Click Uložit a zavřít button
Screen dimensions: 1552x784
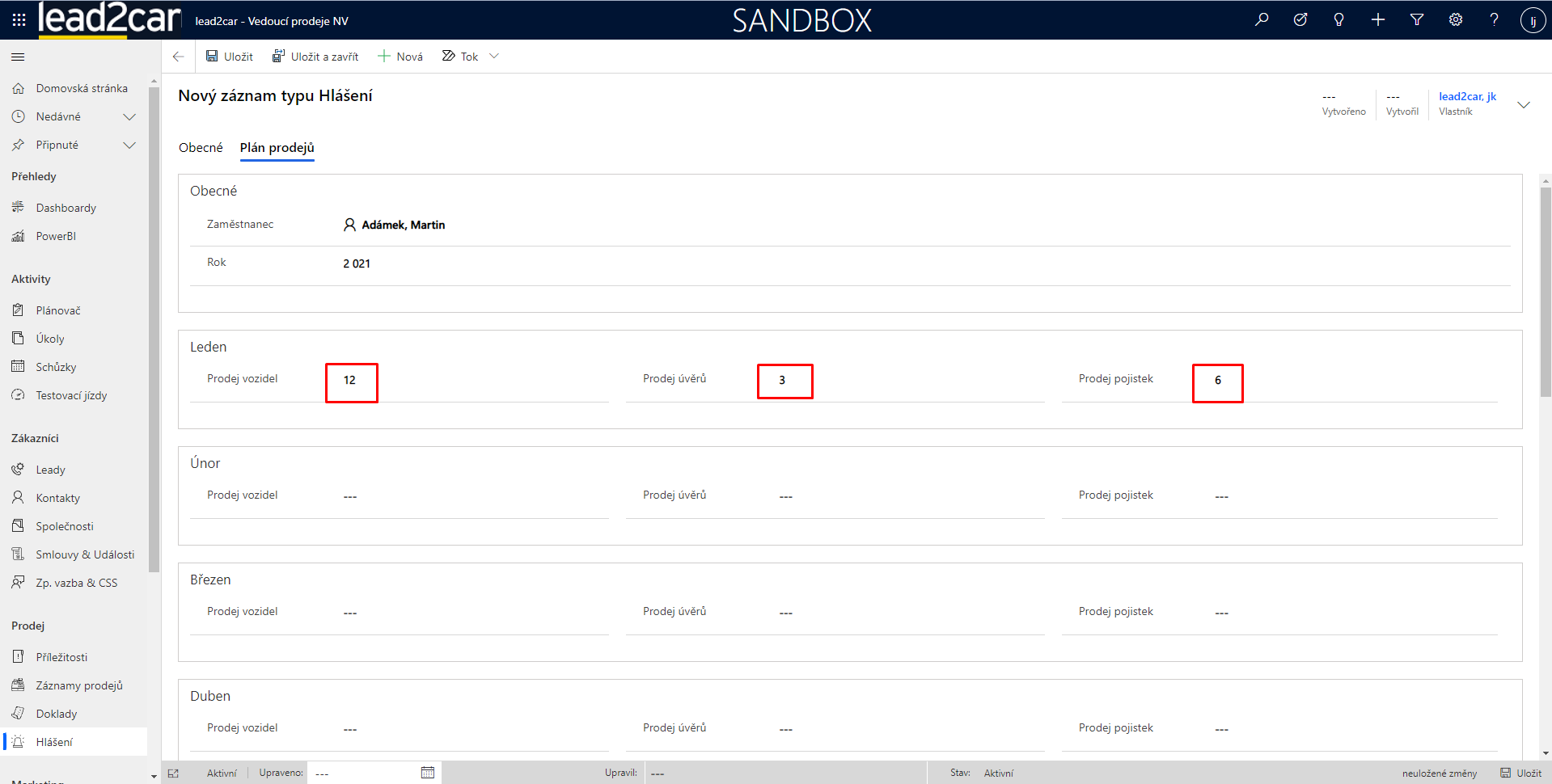click(315, 57)
